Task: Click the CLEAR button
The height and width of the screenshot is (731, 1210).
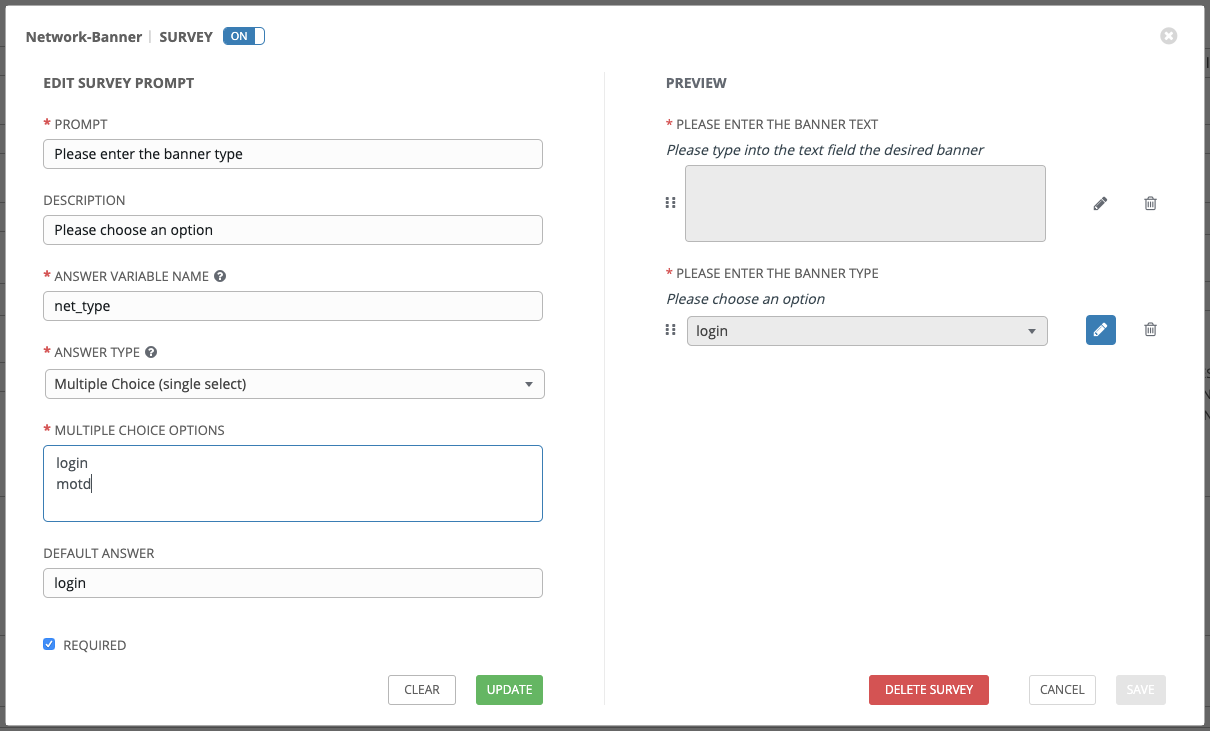Action: (422, 690)
